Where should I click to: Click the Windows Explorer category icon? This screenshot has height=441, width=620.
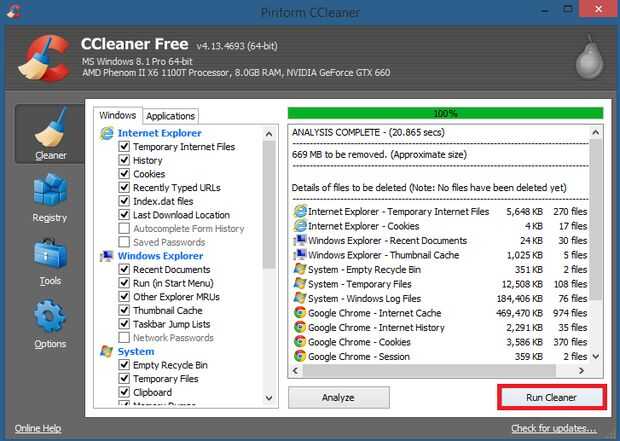click(107, 256)
